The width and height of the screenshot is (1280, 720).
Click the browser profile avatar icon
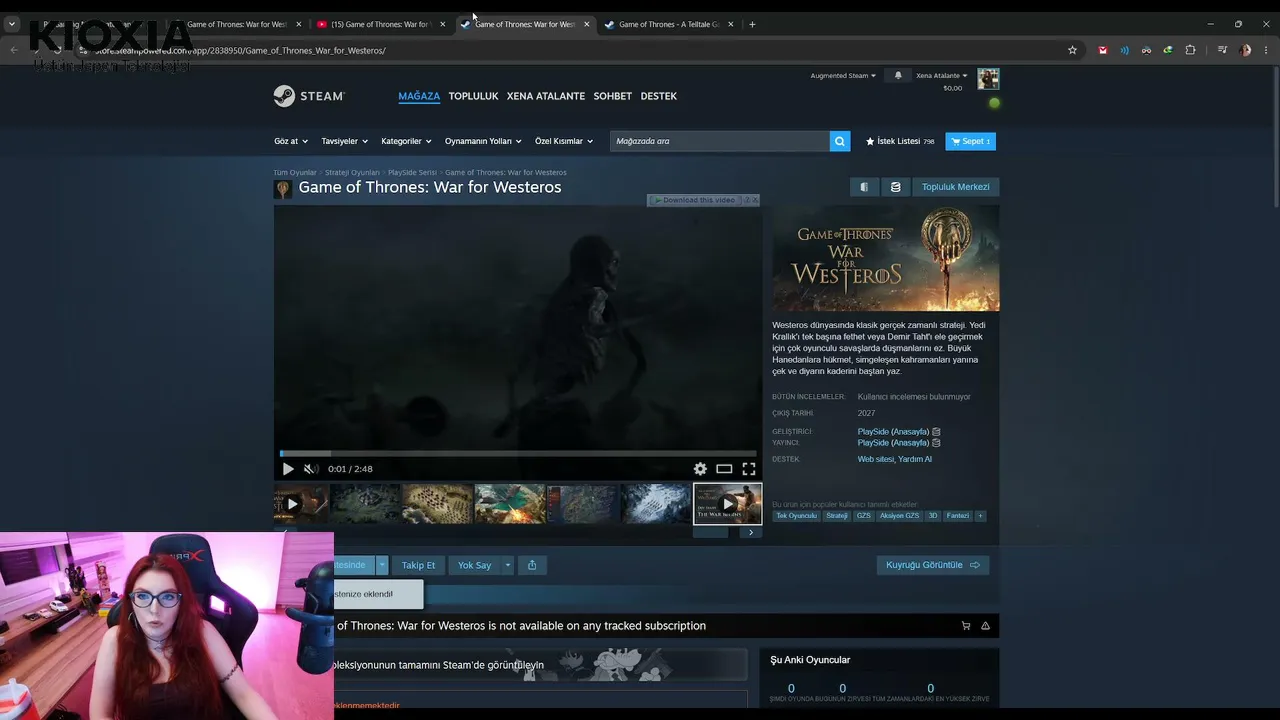point(1245,50)
